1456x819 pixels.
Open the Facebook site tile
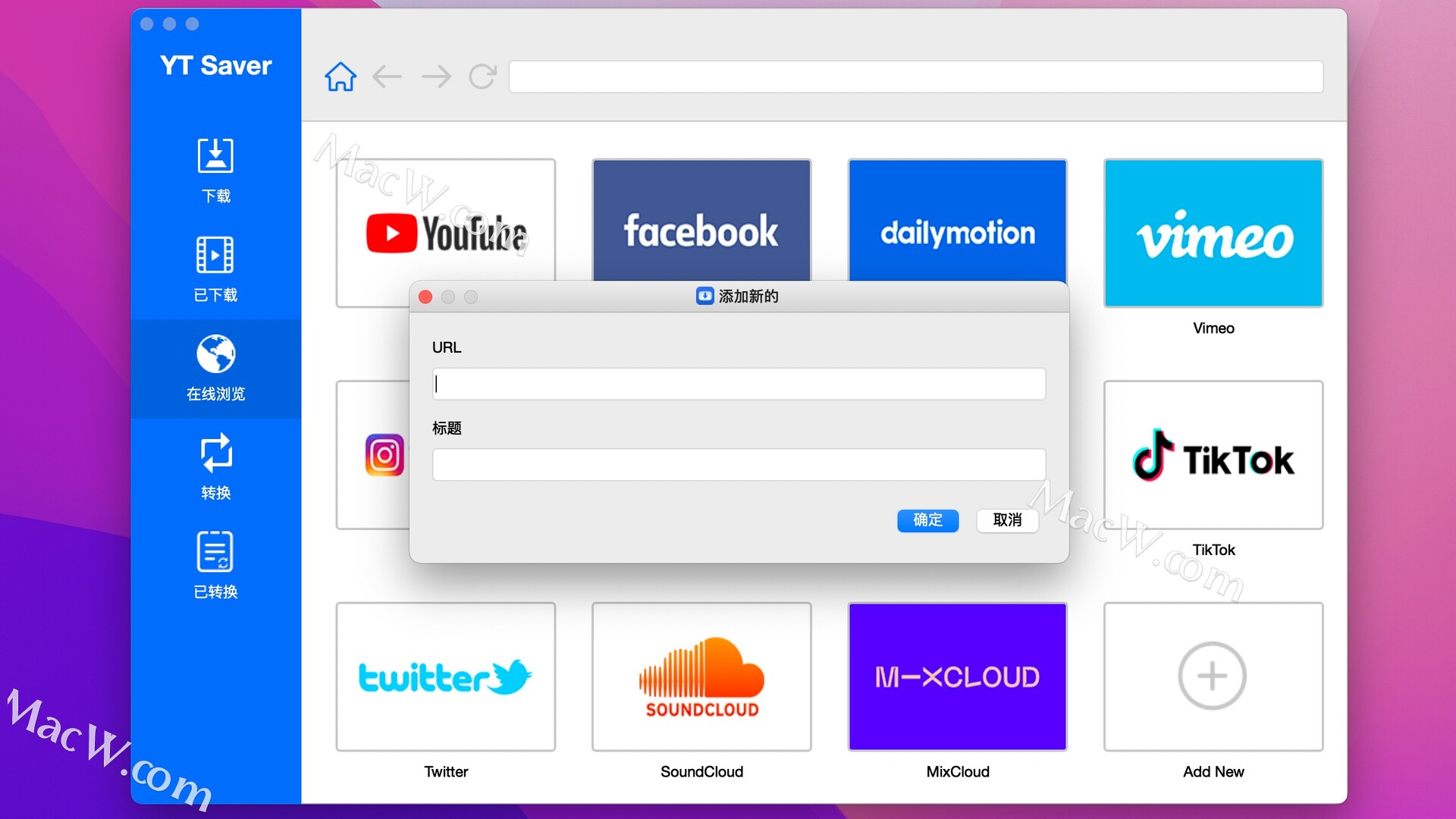pyautogui.click(x=701, y=220)
